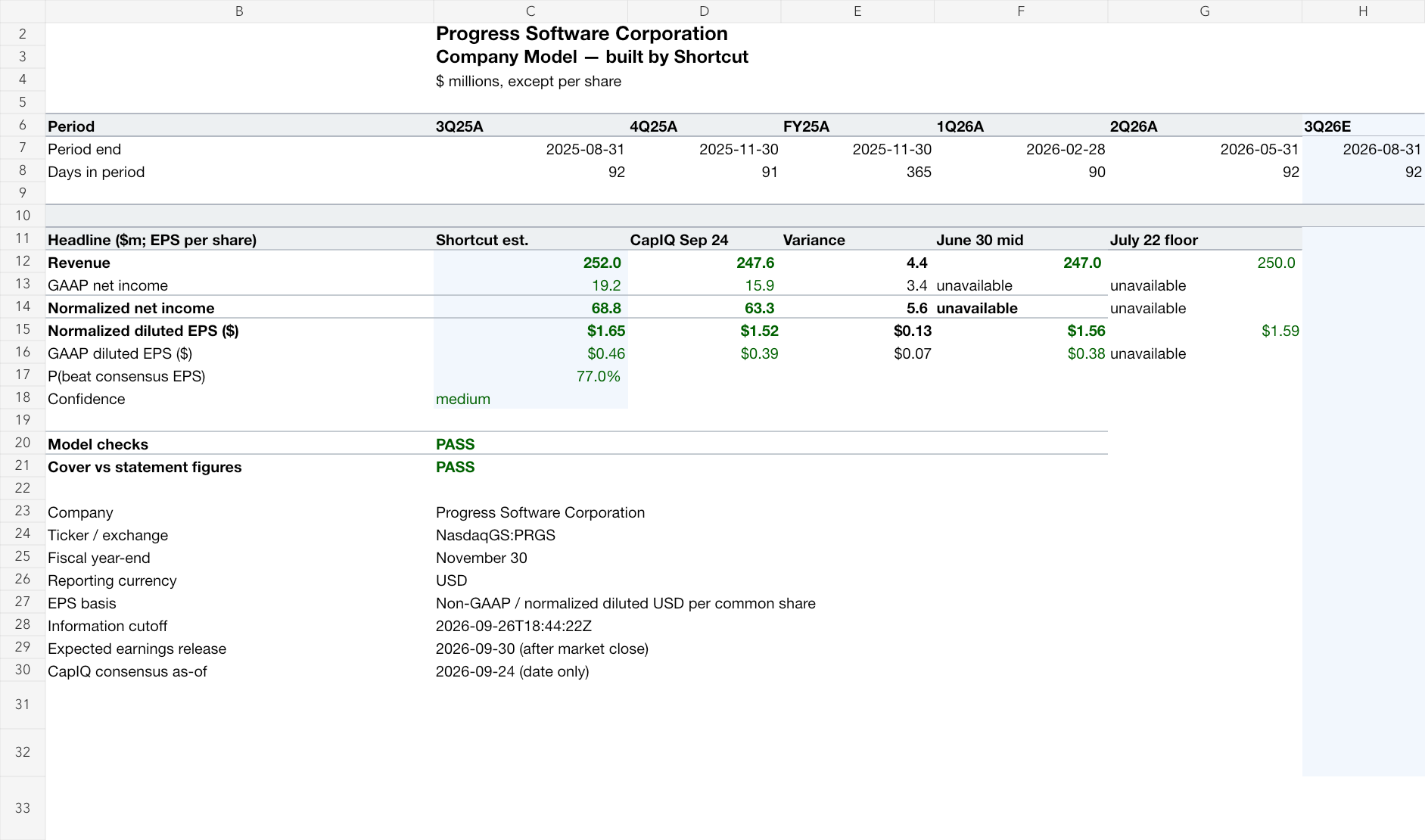This screenshot has width=1425, height=840.
Task: Click the Progress Software Corporation title cell
Action: pyautogui.click(x=582, y=34)
